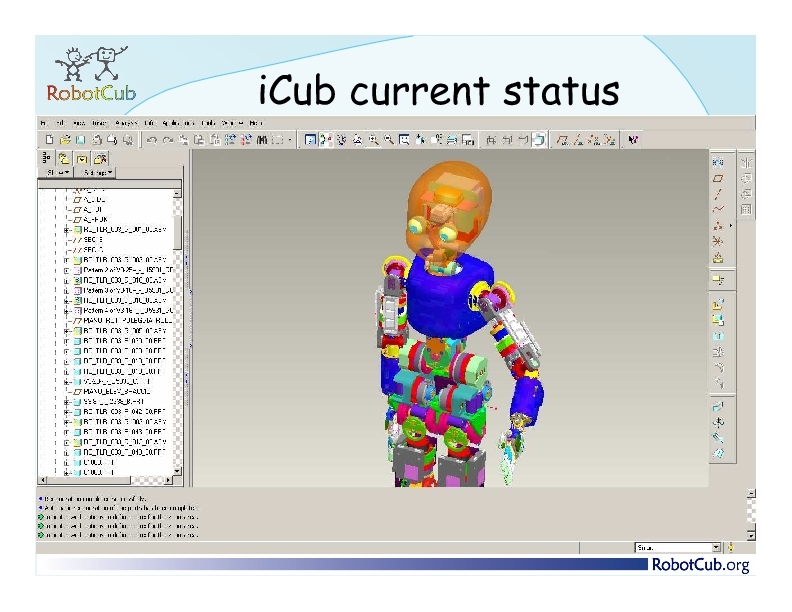Create a new file with the blank-page icon
Image resolution: width=792 pixels, height=612 pixels.
pos(50,140)
